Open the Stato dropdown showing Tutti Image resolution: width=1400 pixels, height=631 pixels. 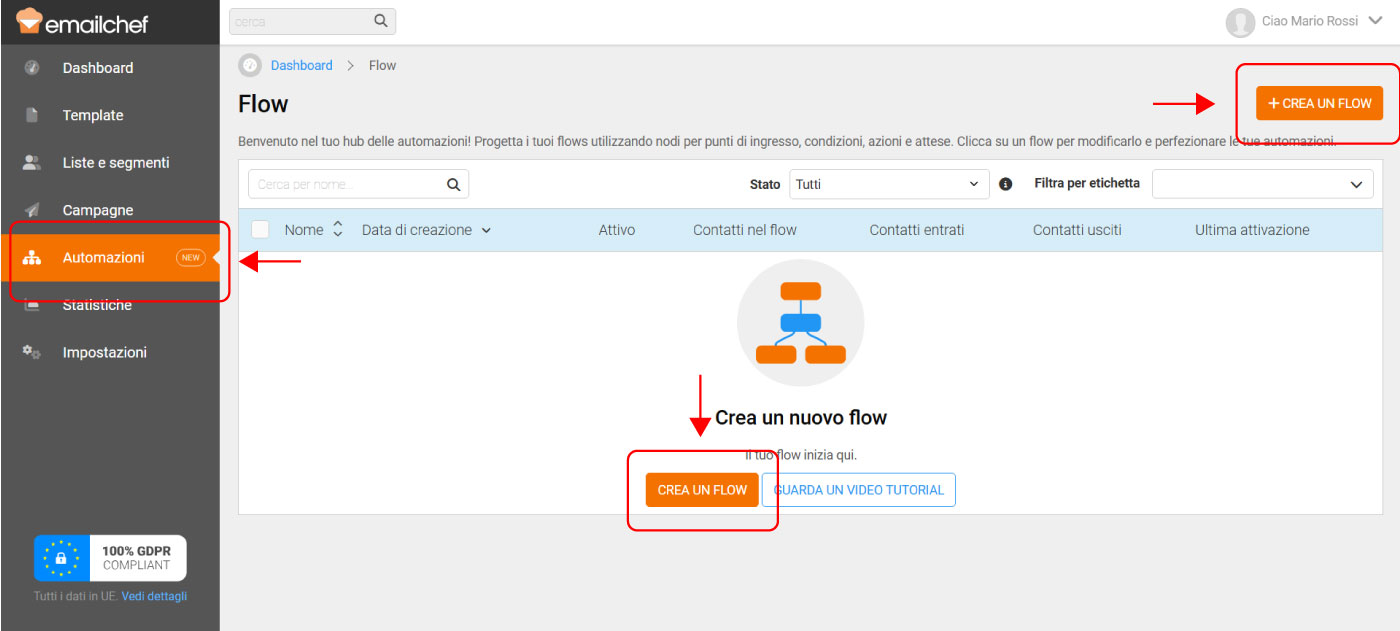tap(888, 184)
